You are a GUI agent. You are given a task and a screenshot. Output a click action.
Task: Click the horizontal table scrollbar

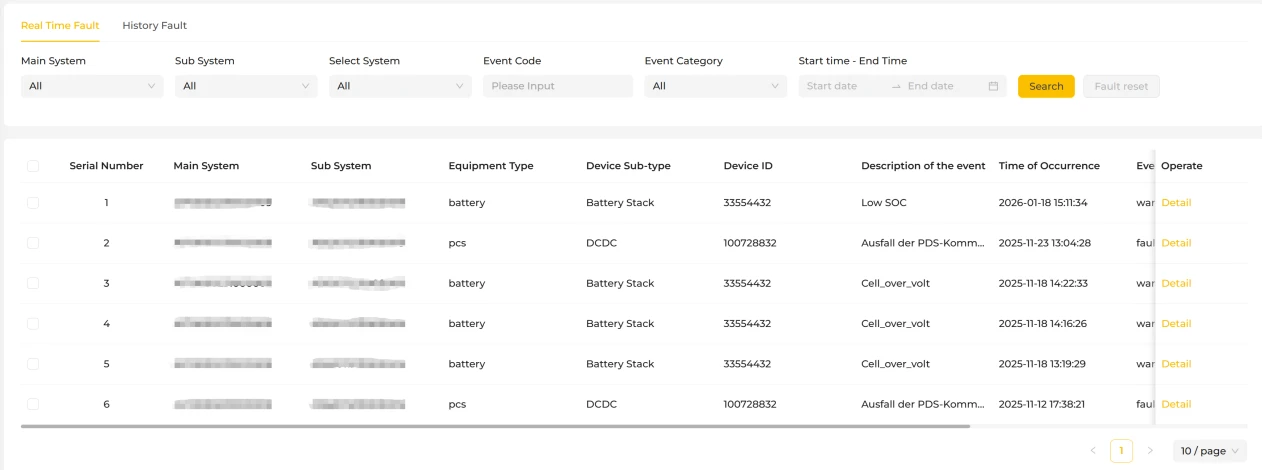495,427
